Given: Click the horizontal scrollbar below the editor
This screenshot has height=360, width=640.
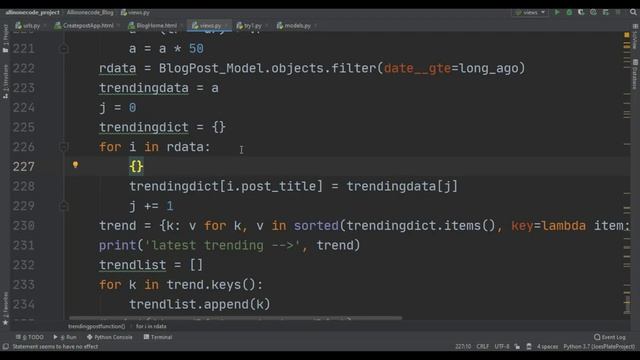Looking at the screenshot, I should (235, 318).
